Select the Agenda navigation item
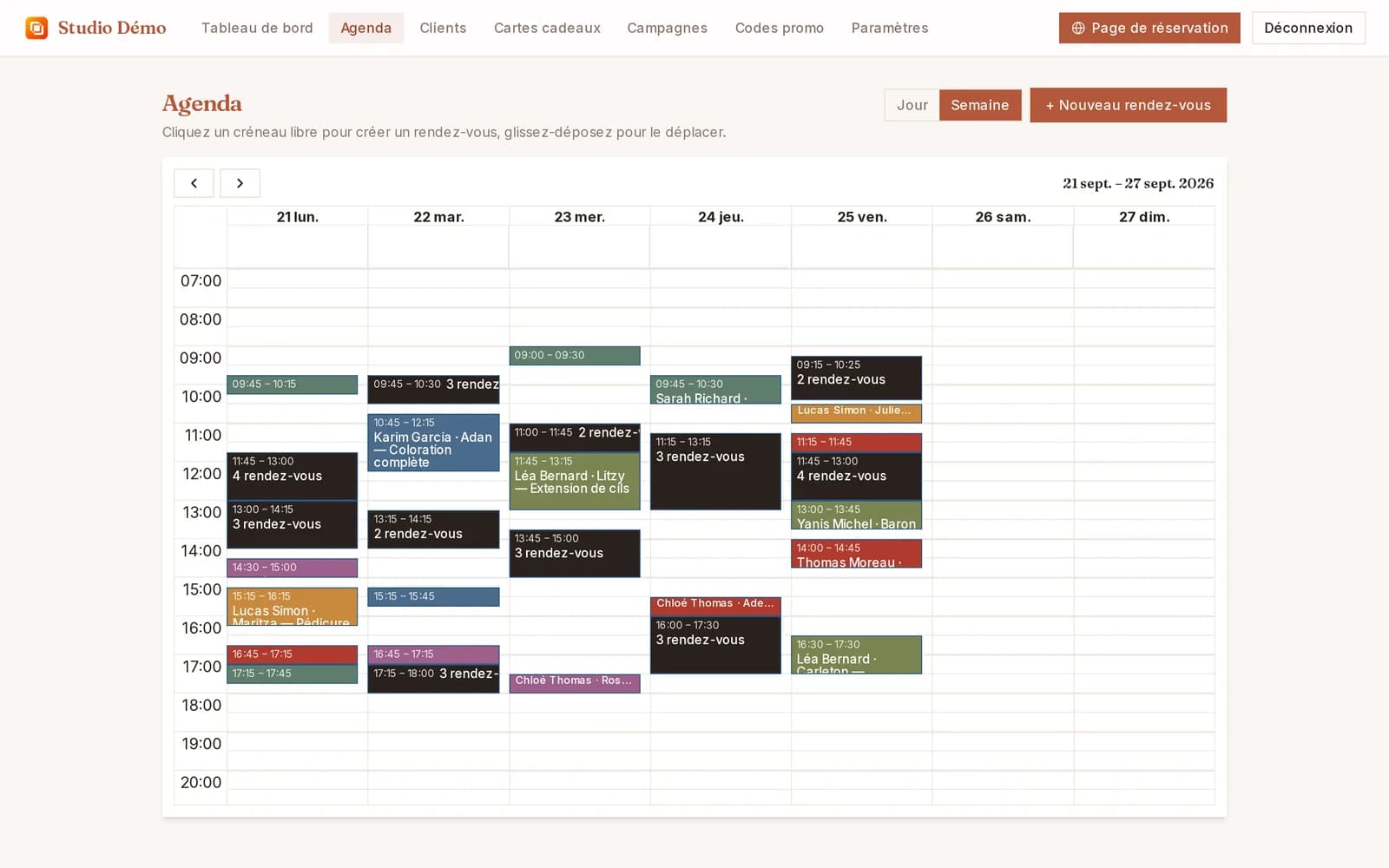The width and height of the screenshot is (1389, 868). (x=365, y=28)
